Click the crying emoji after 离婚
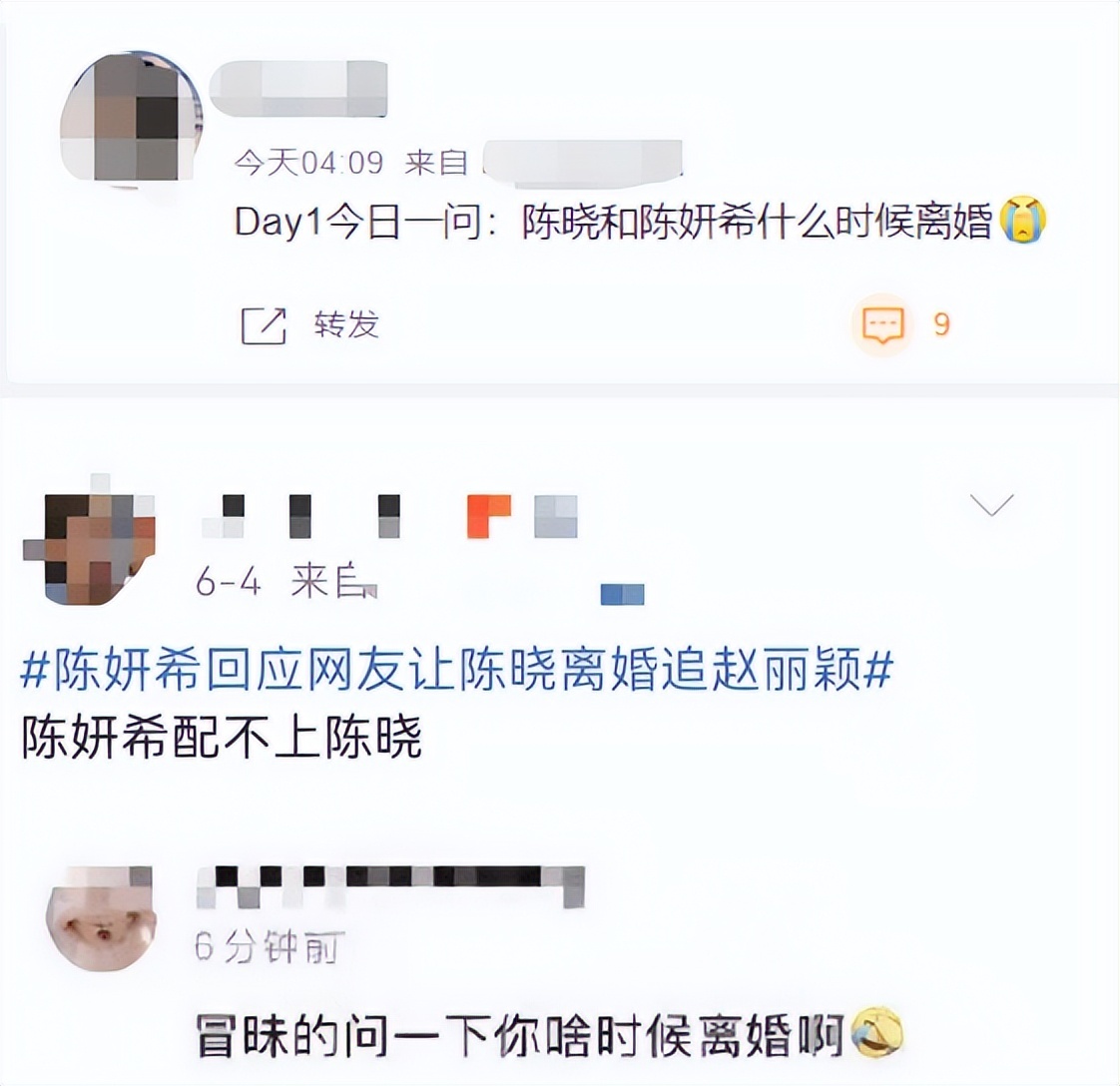 click(x=1023, y=220)
